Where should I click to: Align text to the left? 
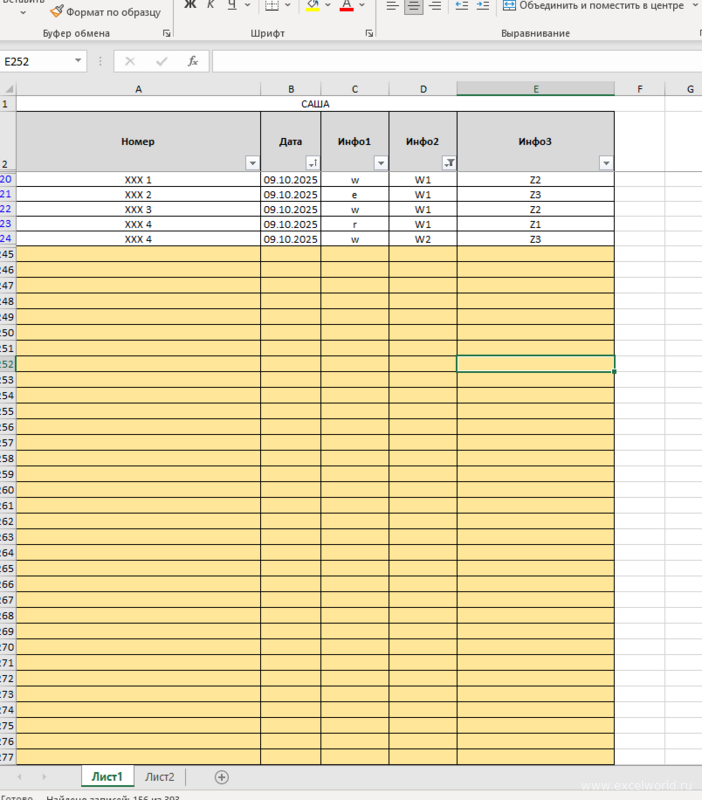(x=392, y=6)
